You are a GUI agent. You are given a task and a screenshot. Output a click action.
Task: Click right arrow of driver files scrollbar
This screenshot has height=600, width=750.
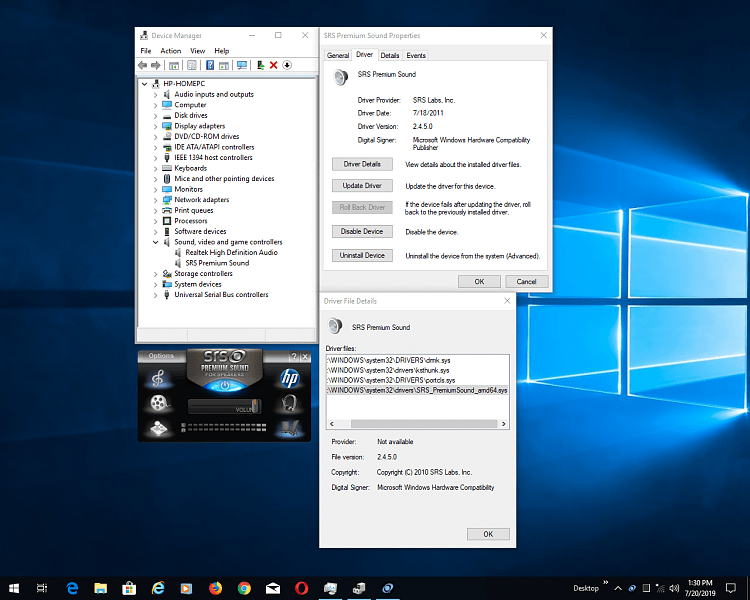503,424
